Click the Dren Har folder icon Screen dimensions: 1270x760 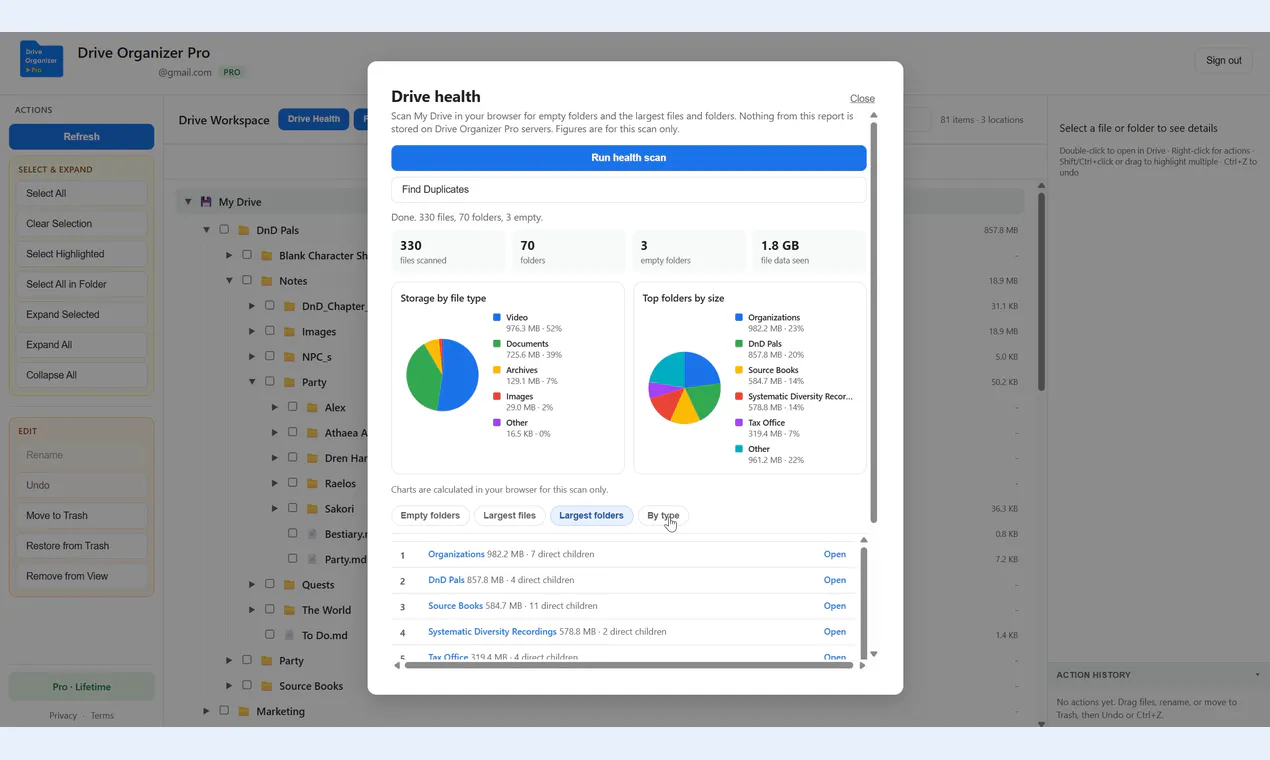tap(313, 458)
